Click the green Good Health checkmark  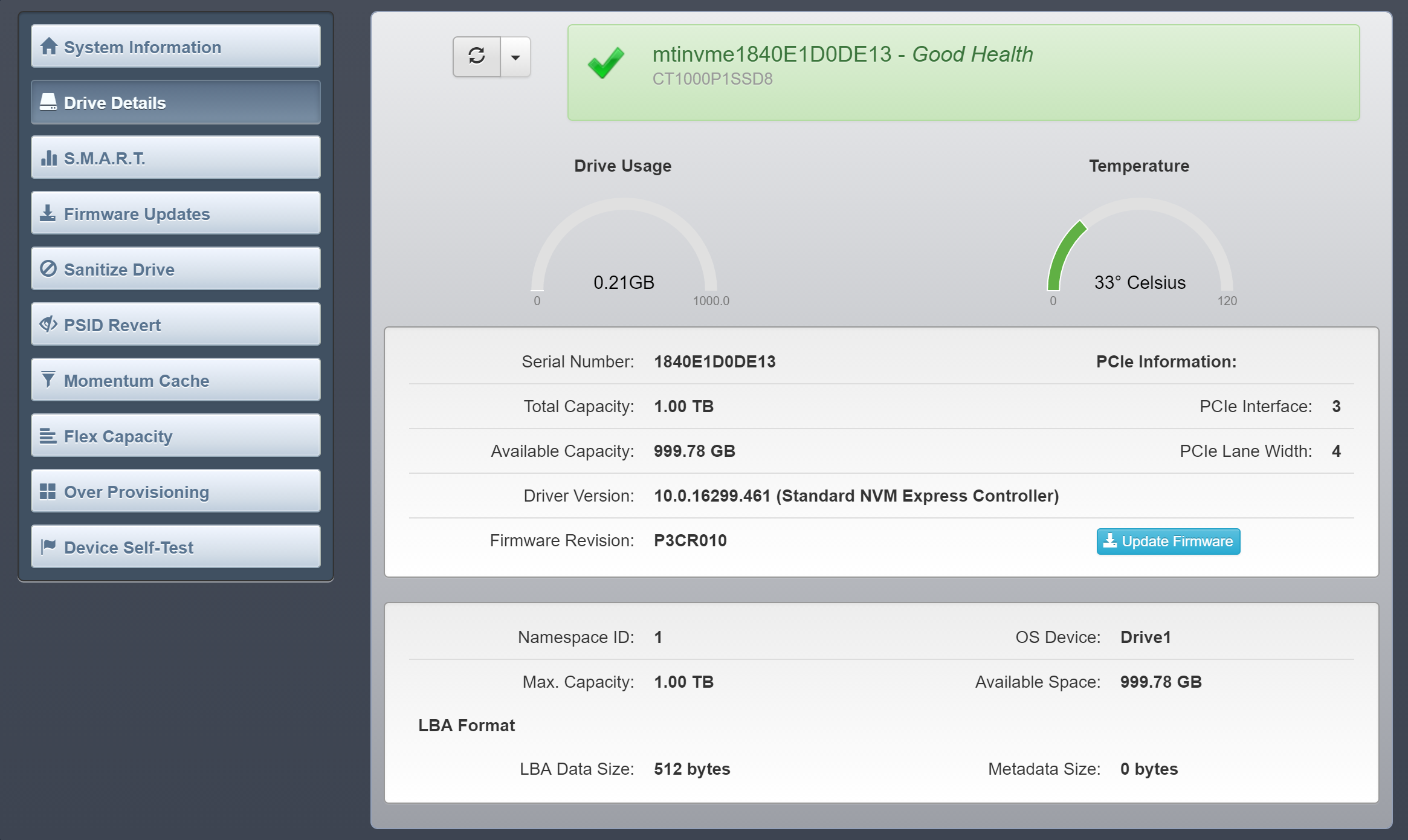[x=606, y=63]
